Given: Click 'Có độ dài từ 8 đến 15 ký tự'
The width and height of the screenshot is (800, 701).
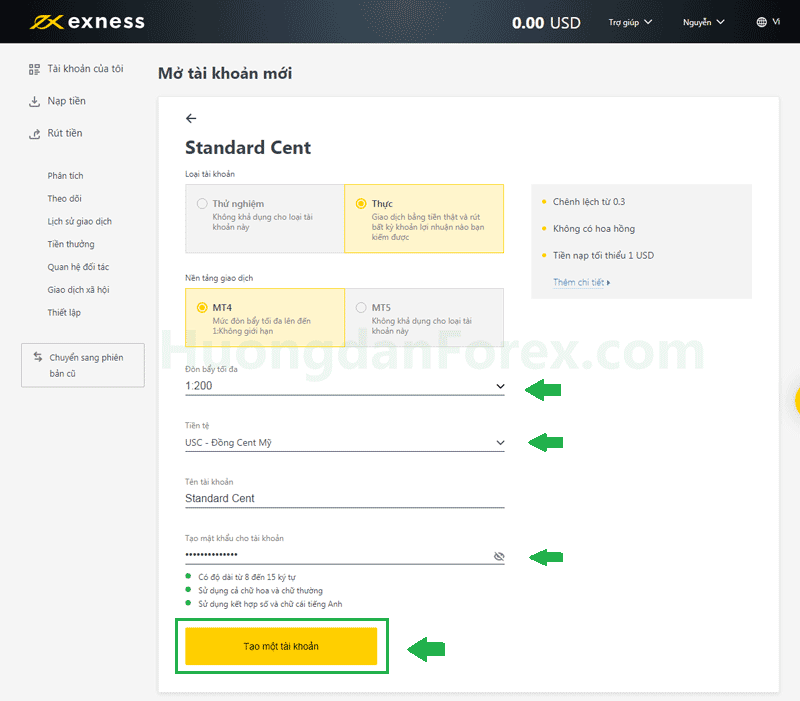Looking at the screenshot, I should (x=247, y=577).
